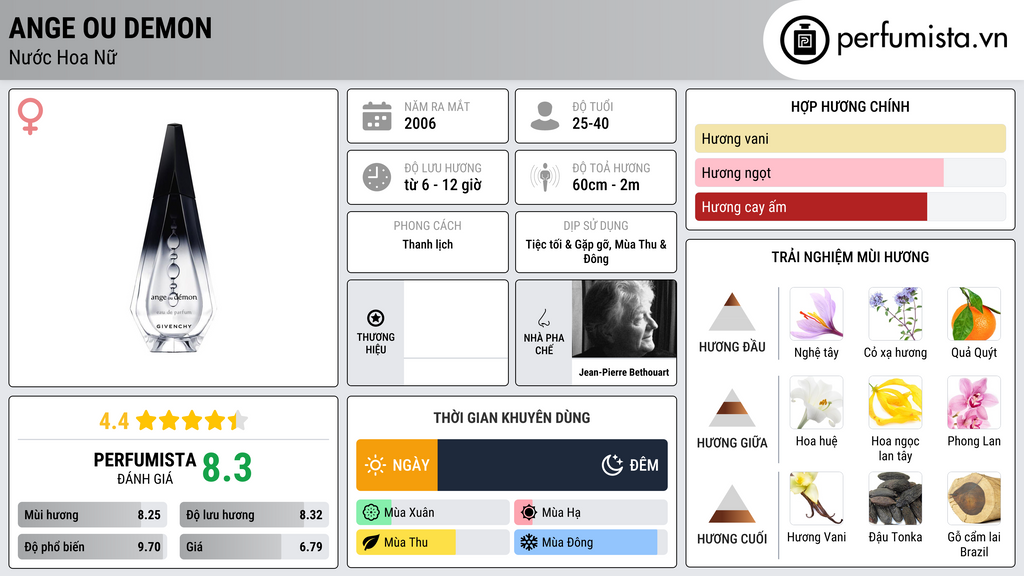This screenshot has width=1024, height=576.
Task: Click the orange Ngày segment
Action: [x=397, y=465]
